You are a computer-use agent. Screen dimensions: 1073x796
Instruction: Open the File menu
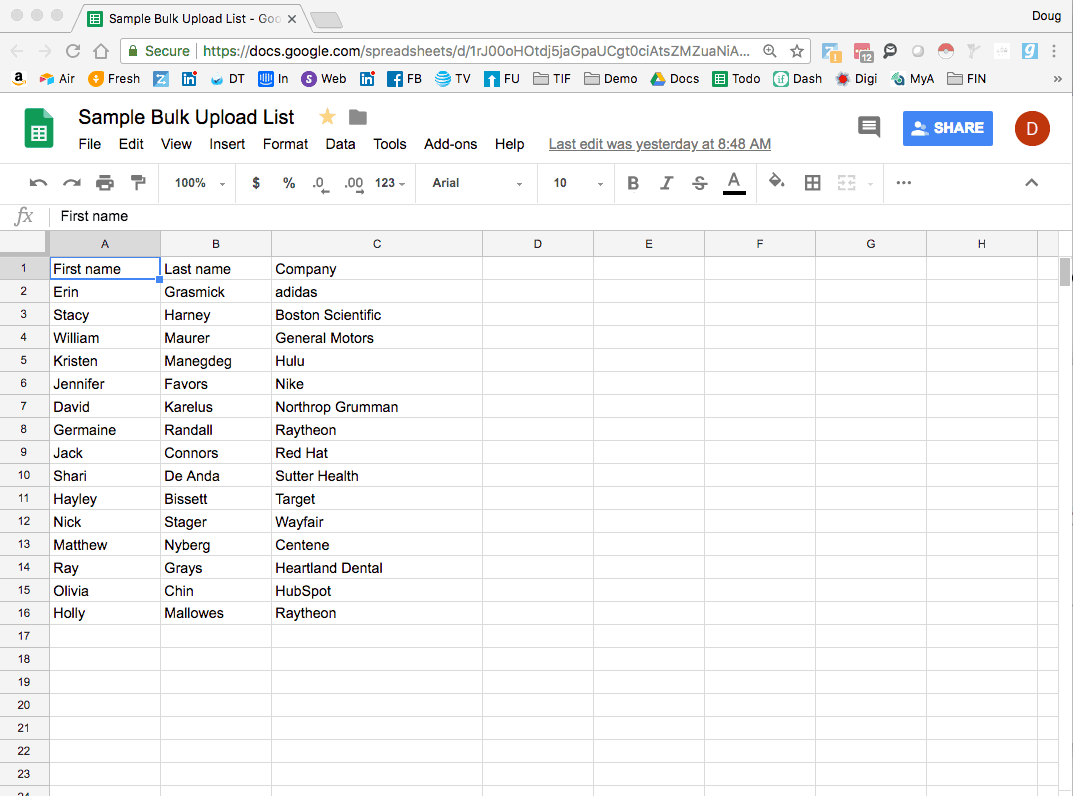(90, 144)
